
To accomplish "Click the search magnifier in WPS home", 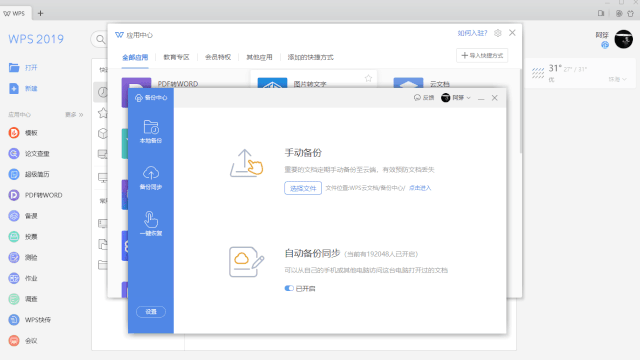I will [x=100, y=39].
